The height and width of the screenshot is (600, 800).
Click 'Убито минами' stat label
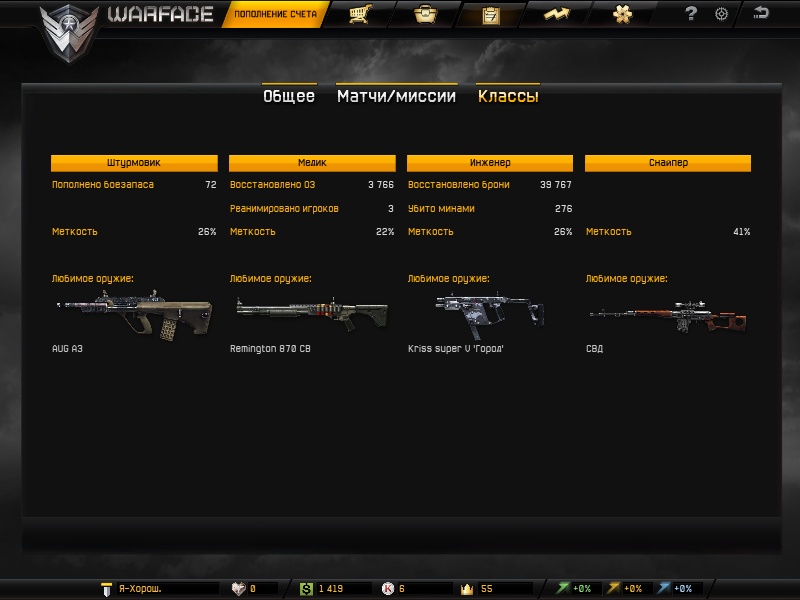[x=441, y=209]
